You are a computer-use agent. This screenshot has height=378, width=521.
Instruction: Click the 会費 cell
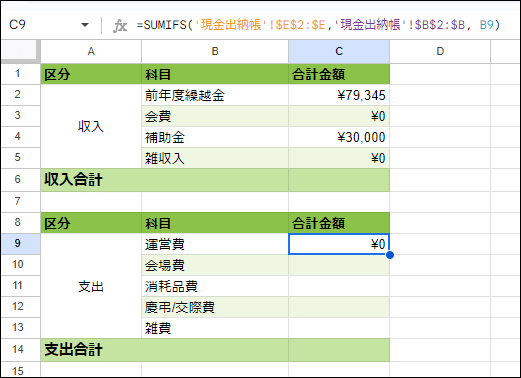pyautogui.click(x=215, y=116)
